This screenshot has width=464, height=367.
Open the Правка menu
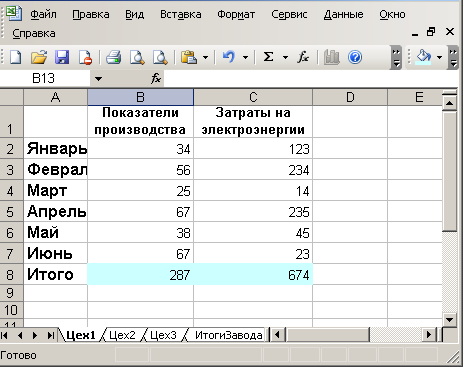(91, 14)
